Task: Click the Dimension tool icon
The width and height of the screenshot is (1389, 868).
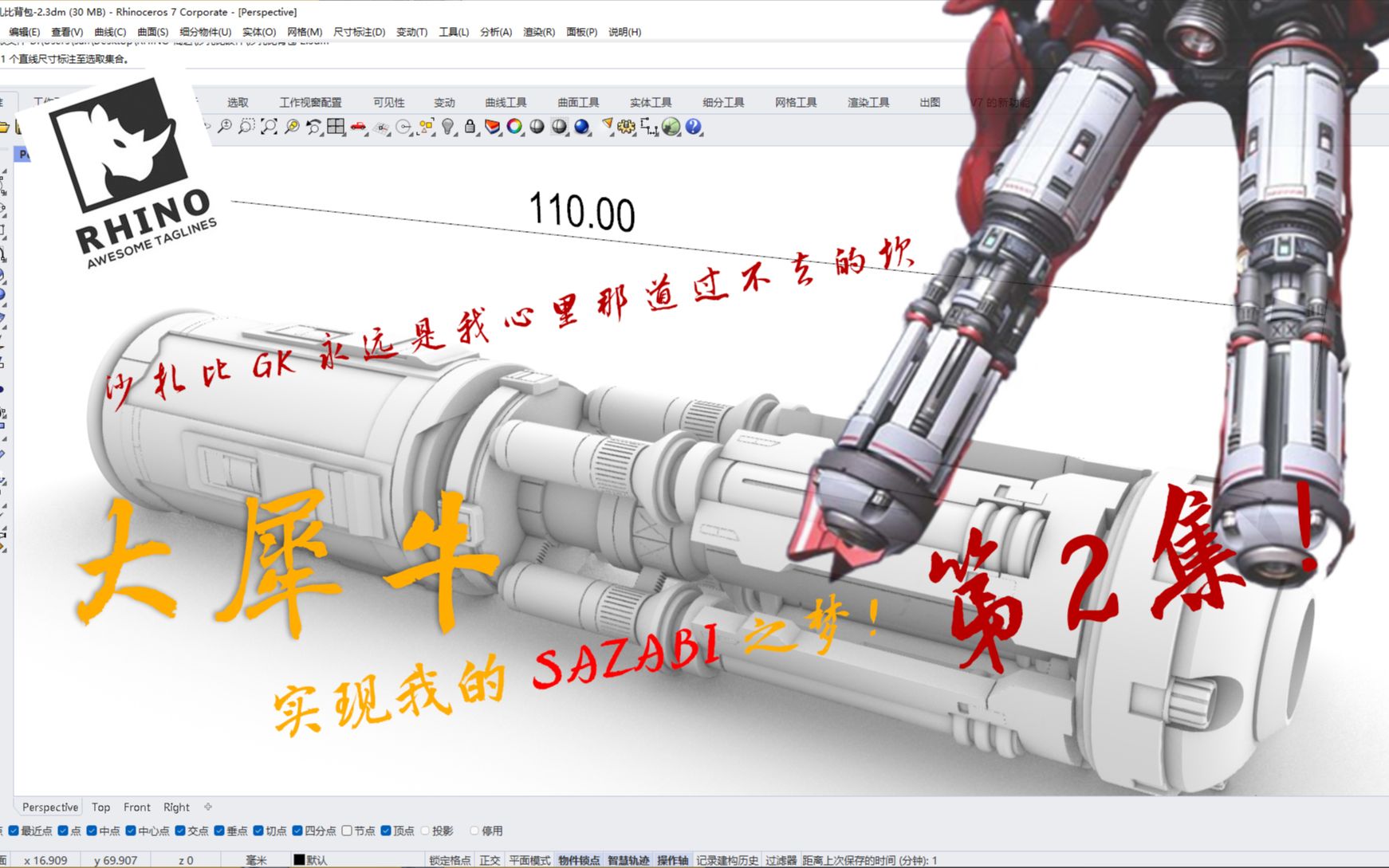Action: click(649, 126)
